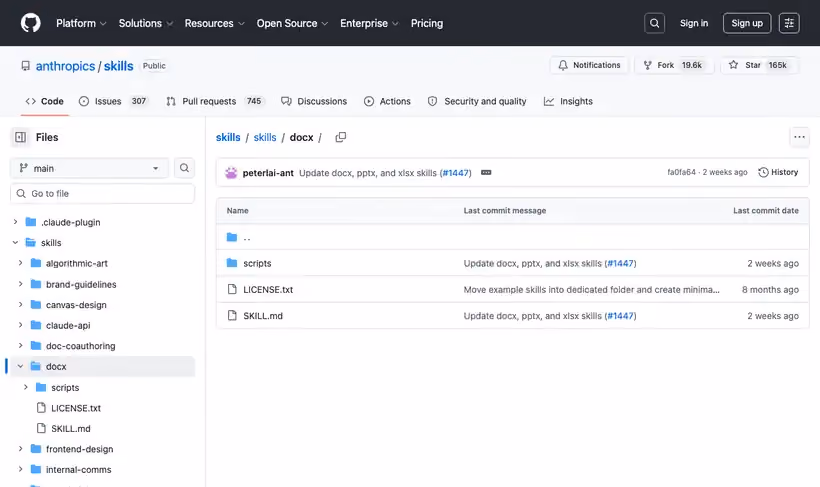
Task: Click the Sign up button
Action: pos(747,23)
